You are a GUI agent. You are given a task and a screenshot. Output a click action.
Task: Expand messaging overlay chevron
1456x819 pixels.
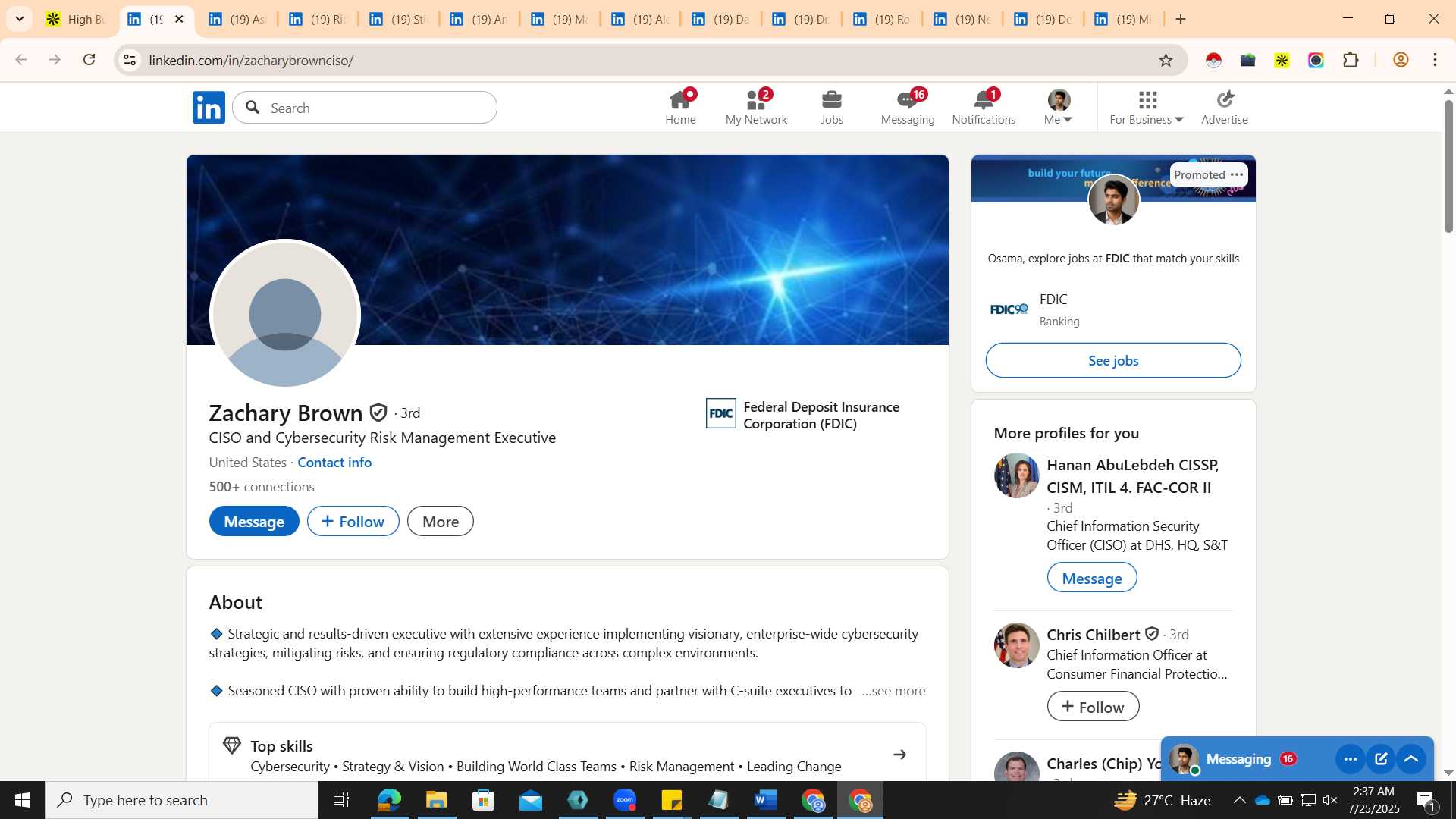[1411, 759]
